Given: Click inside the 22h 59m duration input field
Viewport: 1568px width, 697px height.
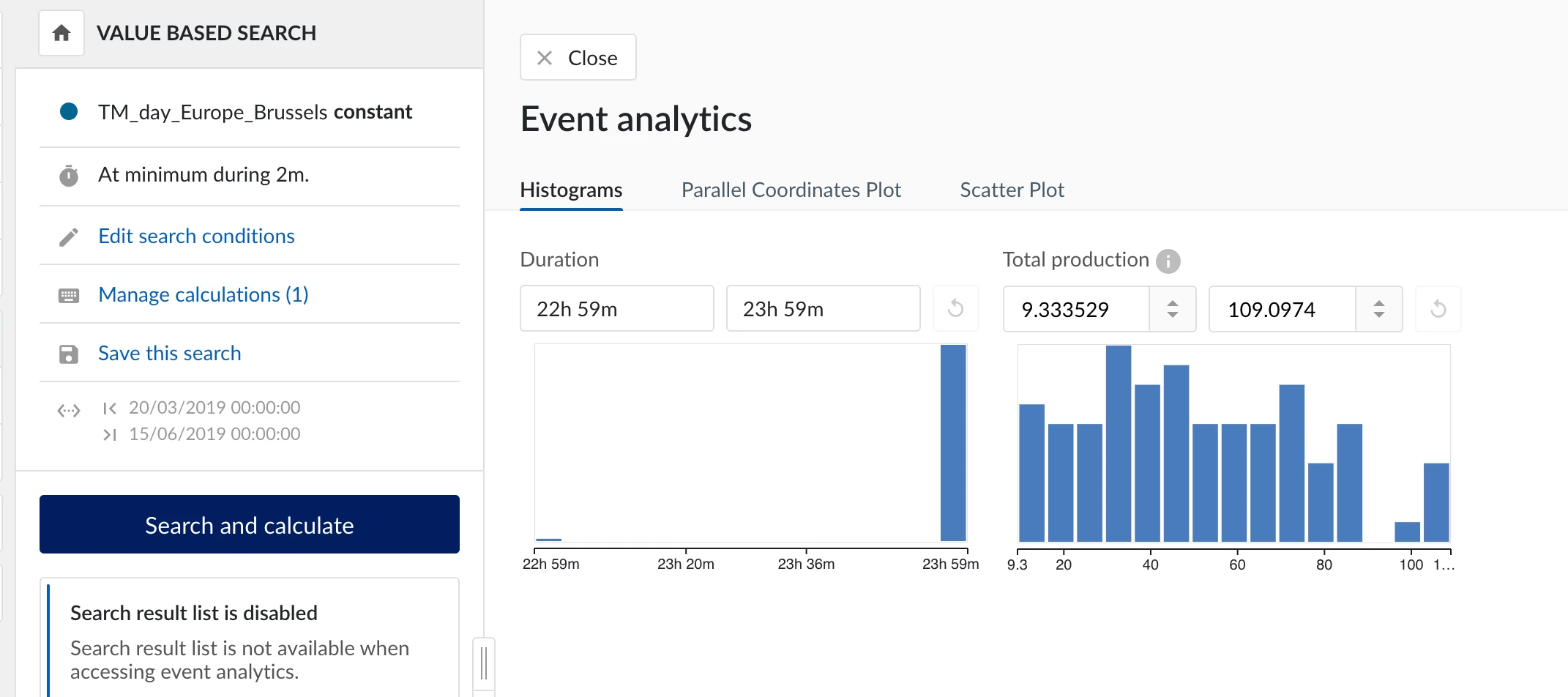Looking at the screenshot, I should (x=616, y=308).
